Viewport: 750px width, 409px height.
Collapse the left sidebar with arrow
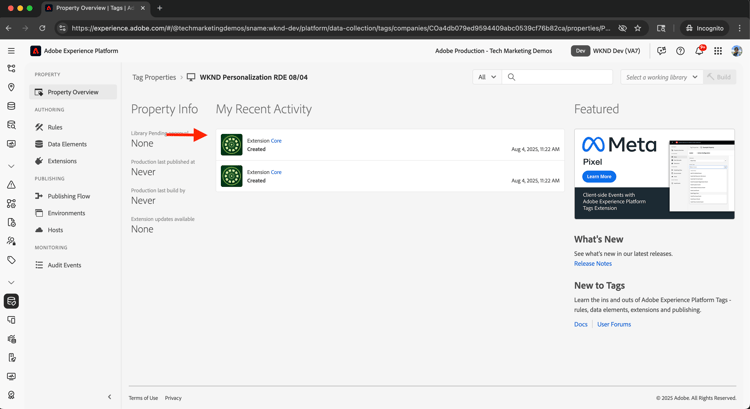click(x=110, y=397)
